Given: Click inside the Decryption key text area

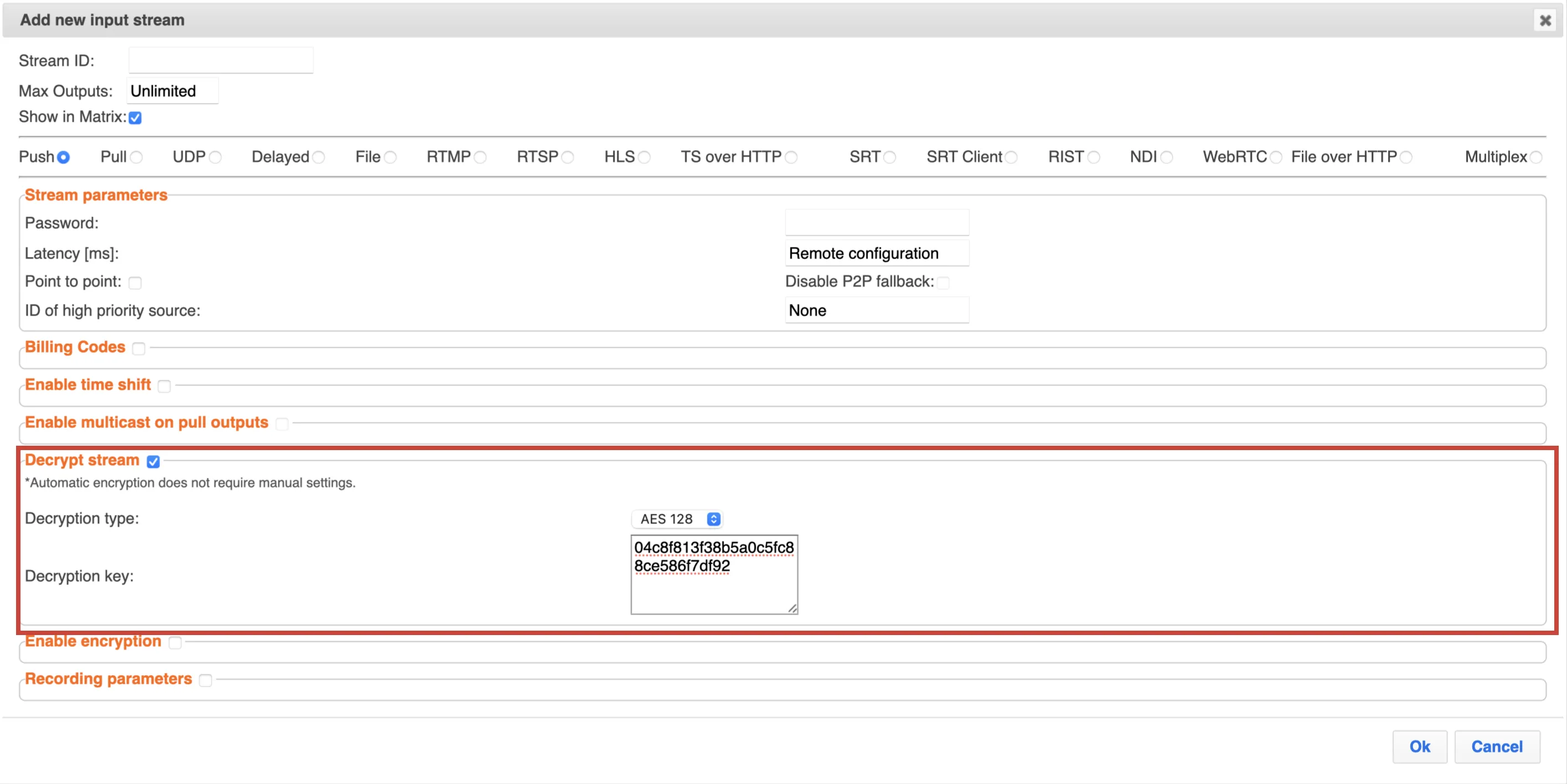Looking at the screenshot, I should 714,575.
